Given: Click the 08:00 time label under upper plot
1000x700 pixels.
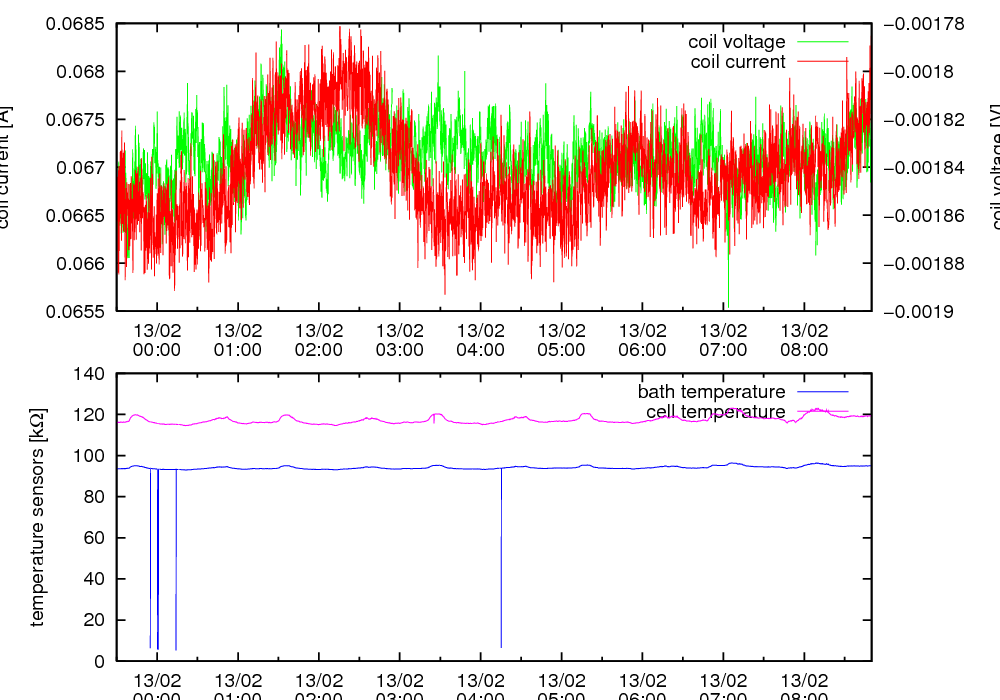Looking at the screenshot, I should click(804, 340).
